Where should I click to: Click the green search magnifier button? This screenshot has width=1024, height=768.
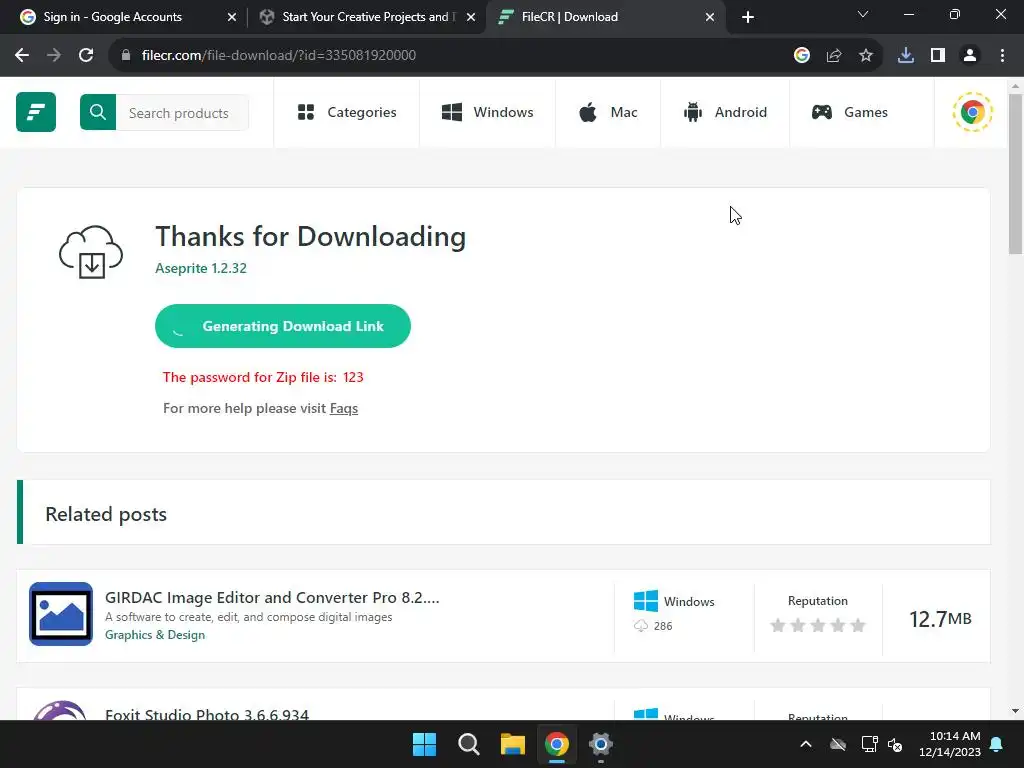pyautogui.click(x=98, y=112)
